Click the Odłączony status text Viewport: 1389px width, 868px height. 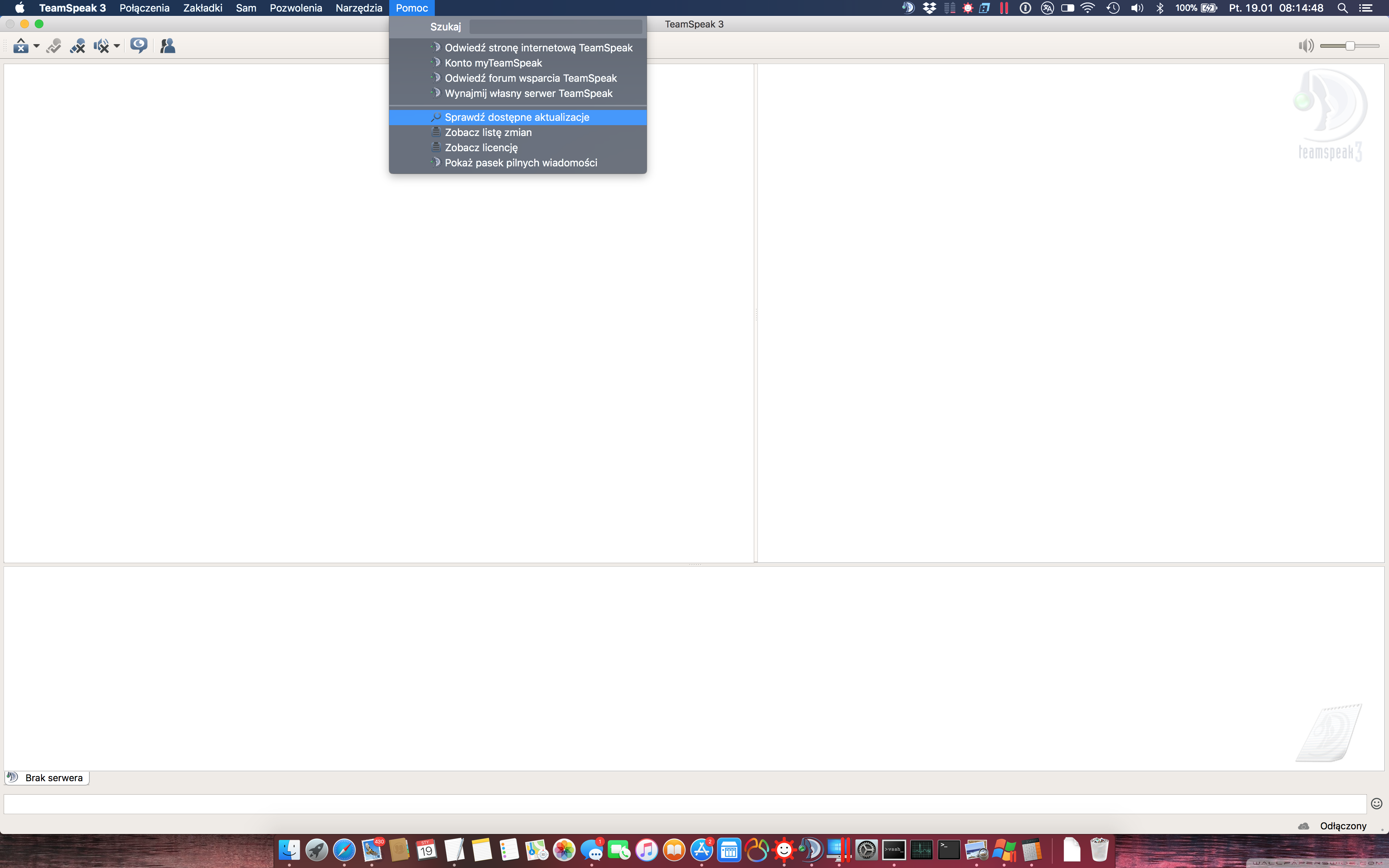tap(1343, 826)
